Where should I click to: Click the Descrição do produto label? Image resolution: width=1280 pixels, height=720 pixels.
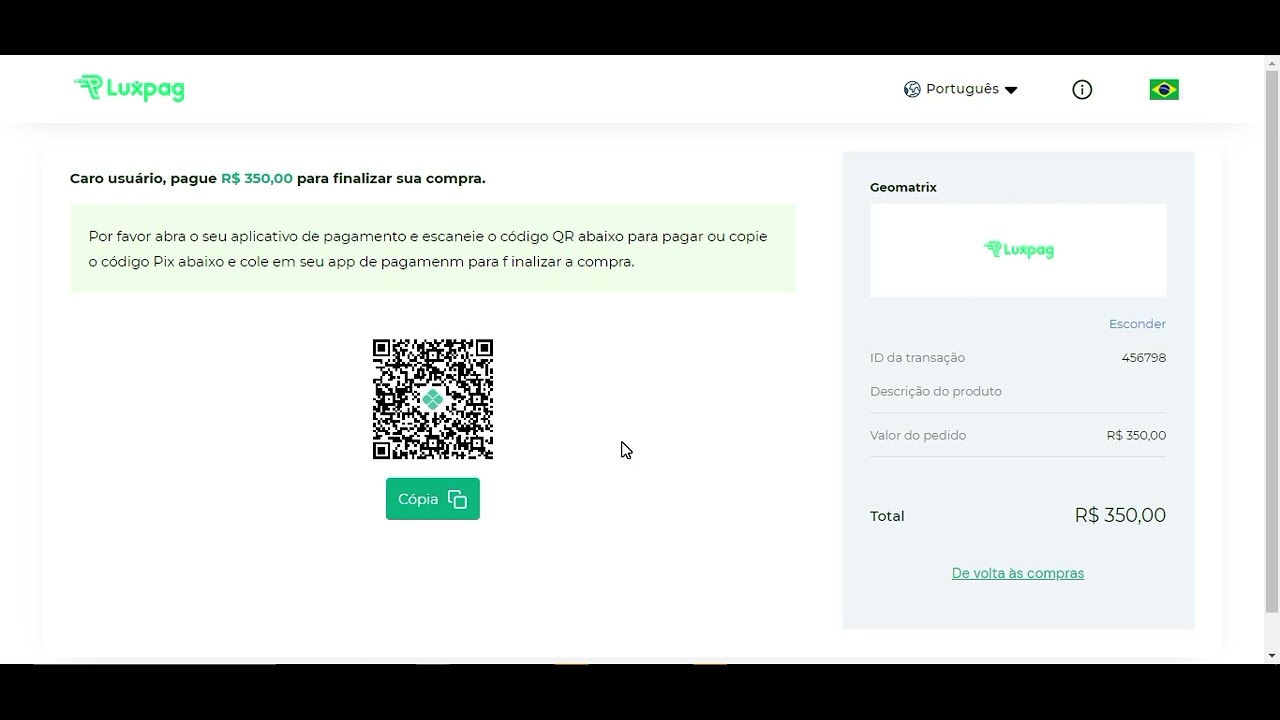click(936, 392)
